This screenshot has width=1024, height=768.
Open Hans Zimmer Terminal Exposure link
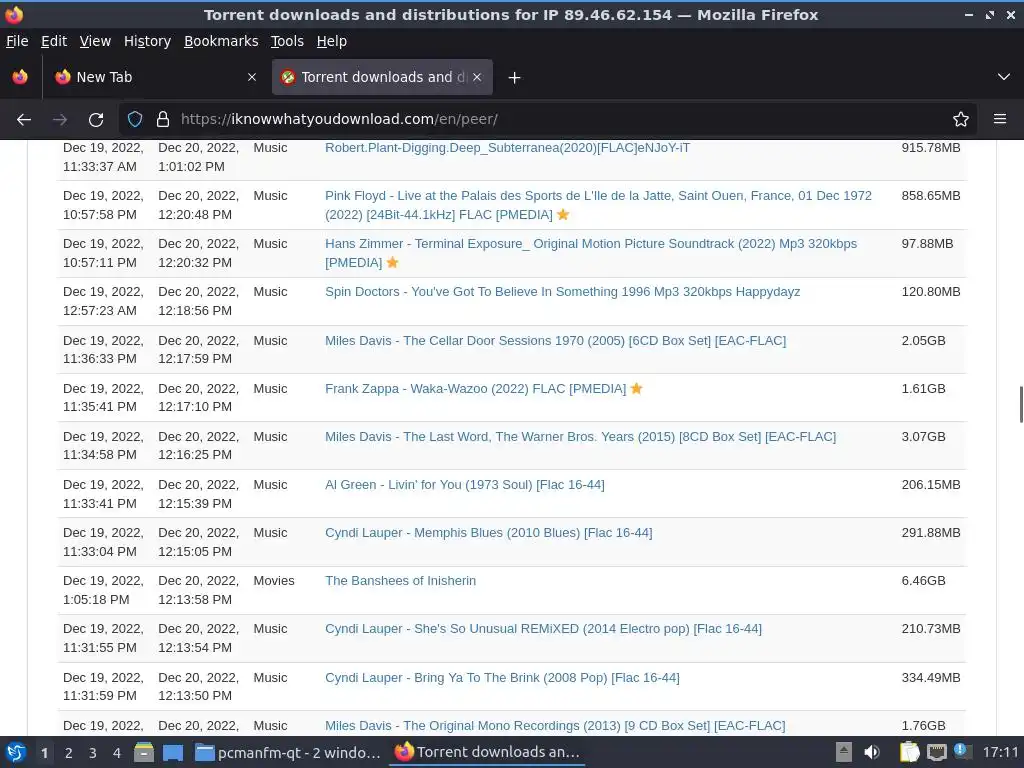pos(591,253)
